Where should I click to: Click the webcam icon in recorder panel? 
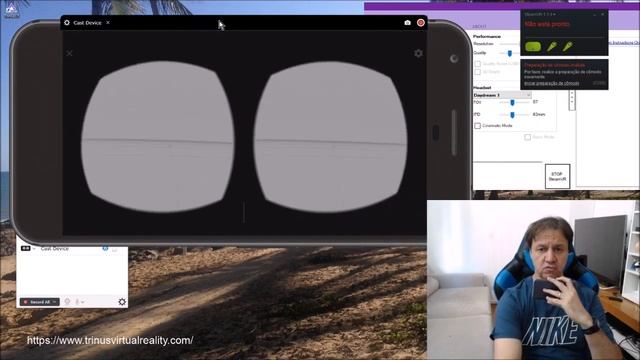point(67,302)
